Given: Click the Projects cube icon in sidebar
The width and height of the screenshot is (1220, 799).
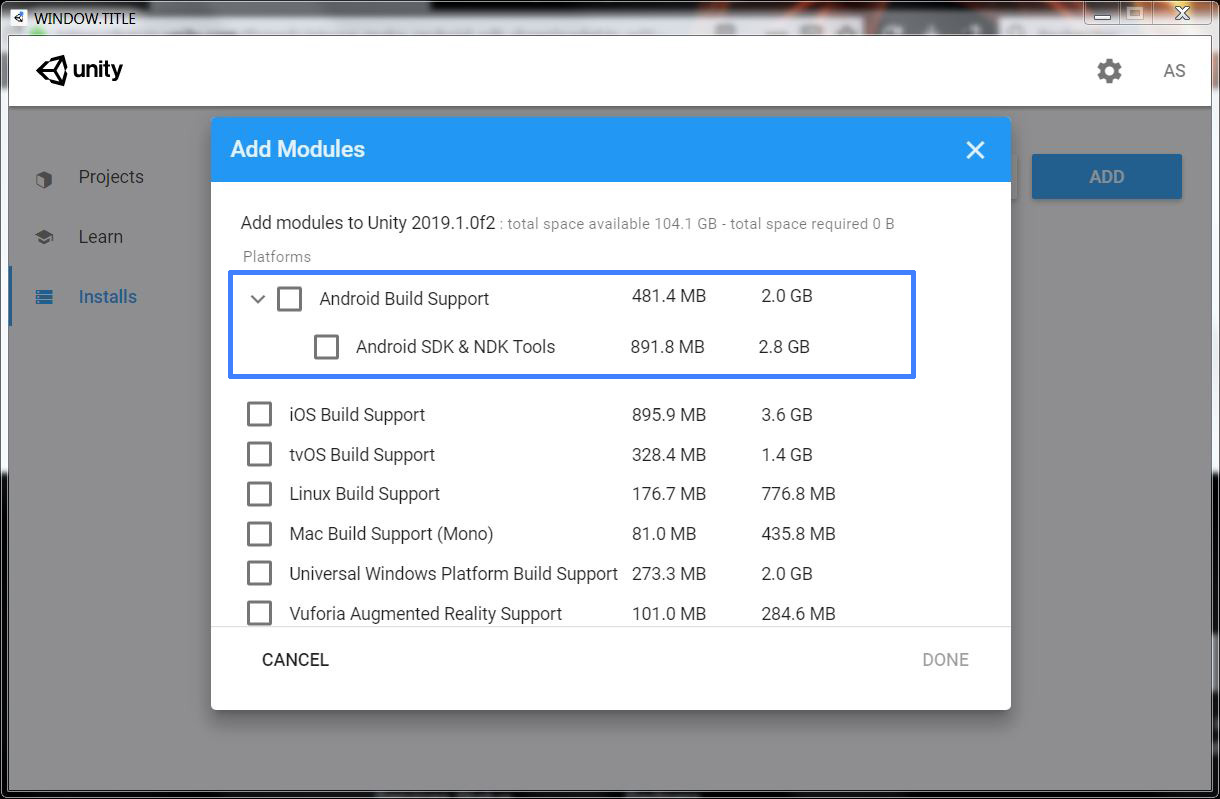Looking at the screenshot, I should 44,179.
